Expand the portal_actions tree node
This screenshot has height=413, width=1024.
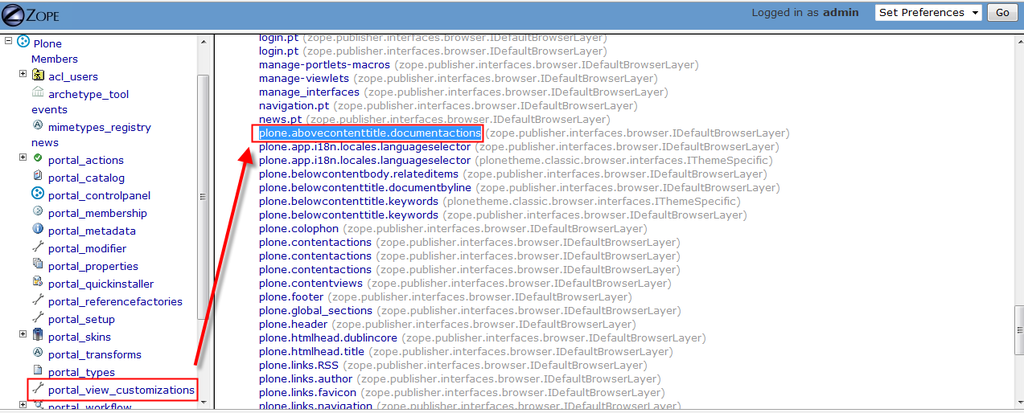point(23,157)
